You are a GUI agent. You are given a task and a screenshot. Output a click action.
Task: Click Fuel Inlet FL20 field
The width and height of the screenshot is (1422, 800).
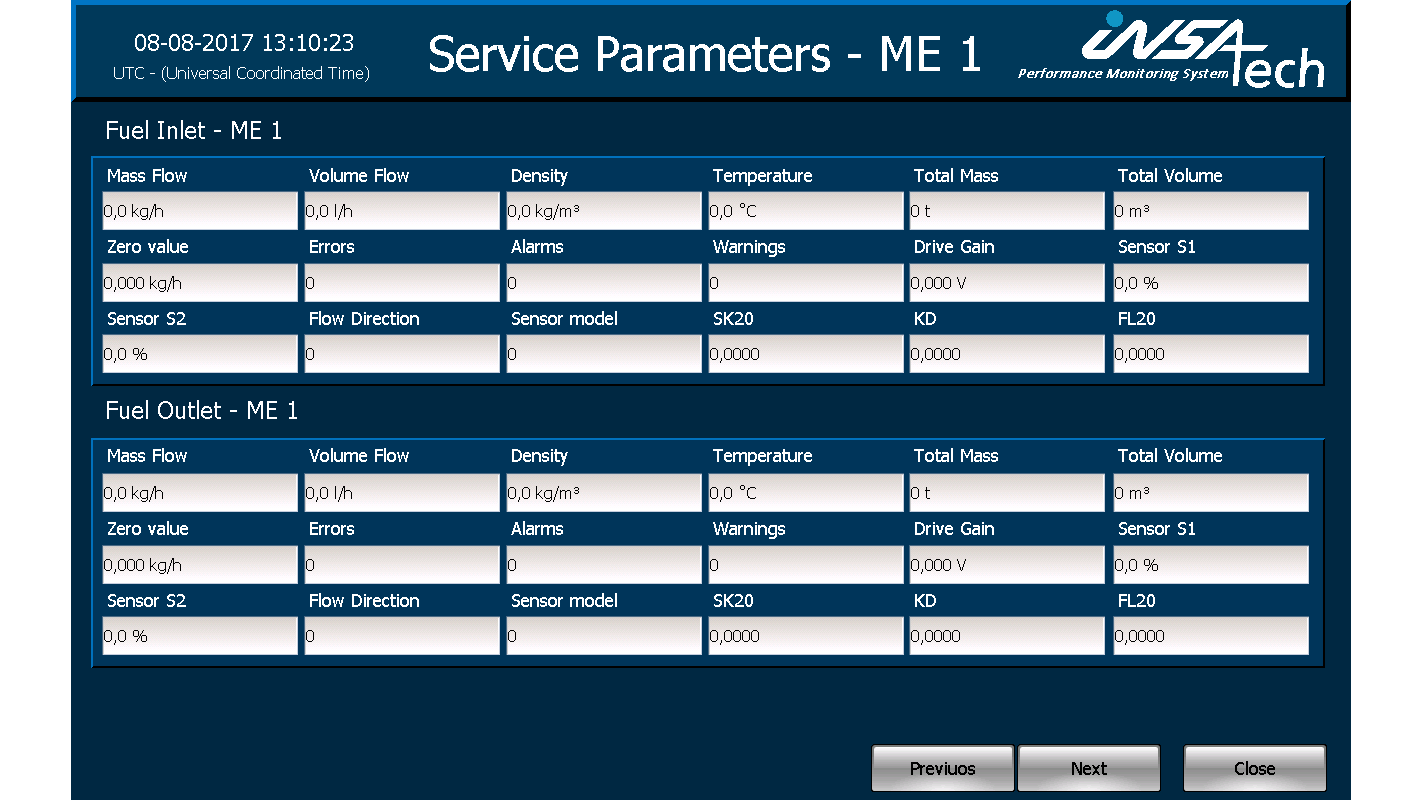coord(1211,354)
